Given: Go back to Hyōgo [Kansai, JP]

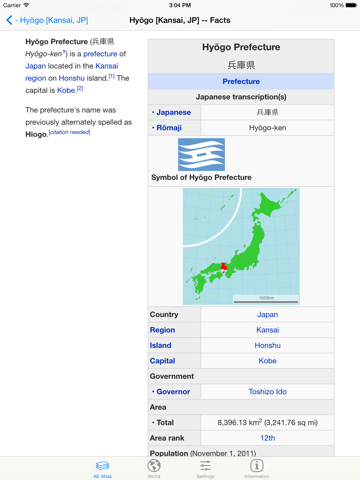Looking at the screenshot, I should pyautogui.click(x=47, y=20).
